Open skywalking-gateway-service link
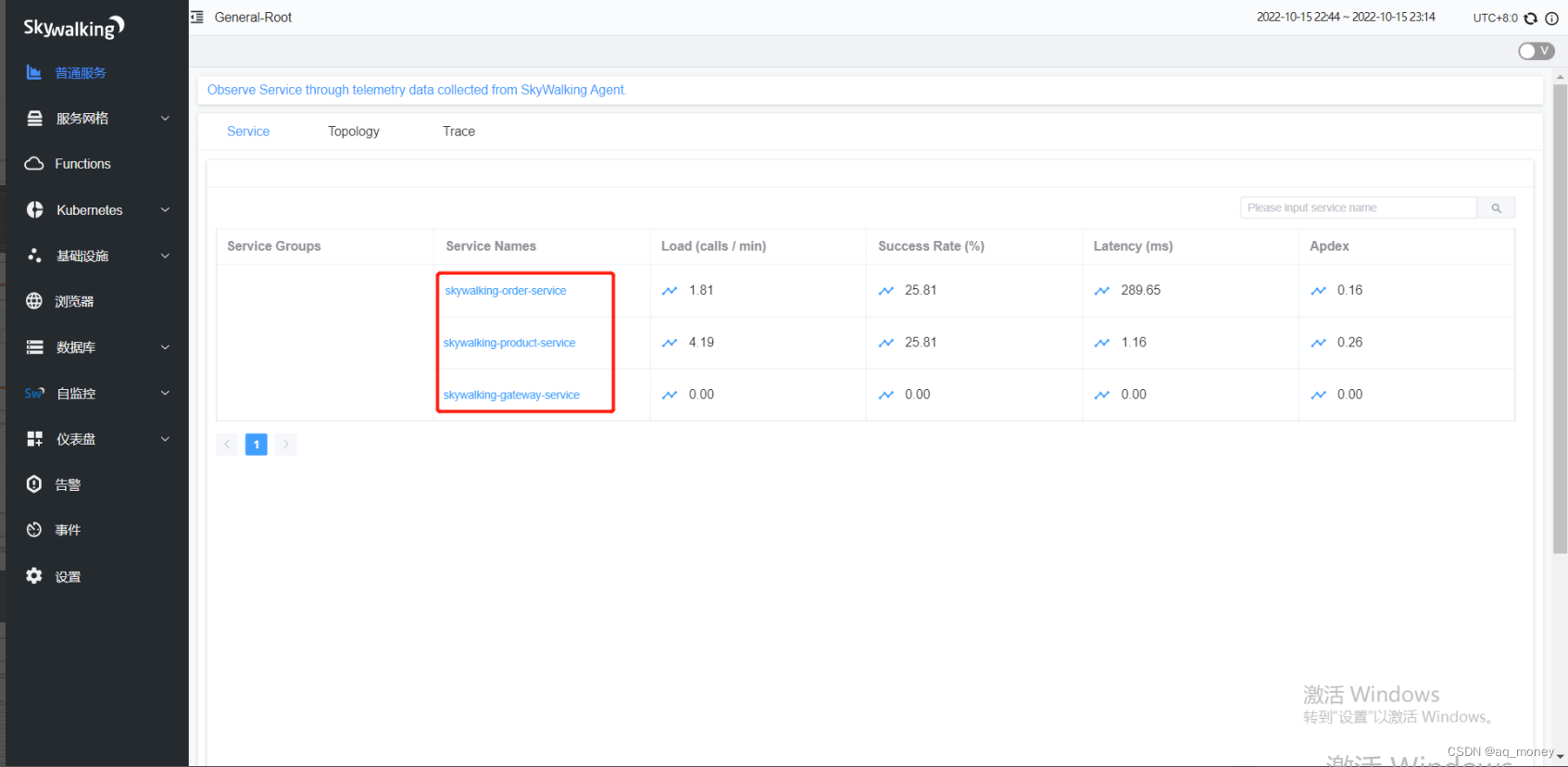This screenshot has width=1568, height=767. tap(511, 395)
